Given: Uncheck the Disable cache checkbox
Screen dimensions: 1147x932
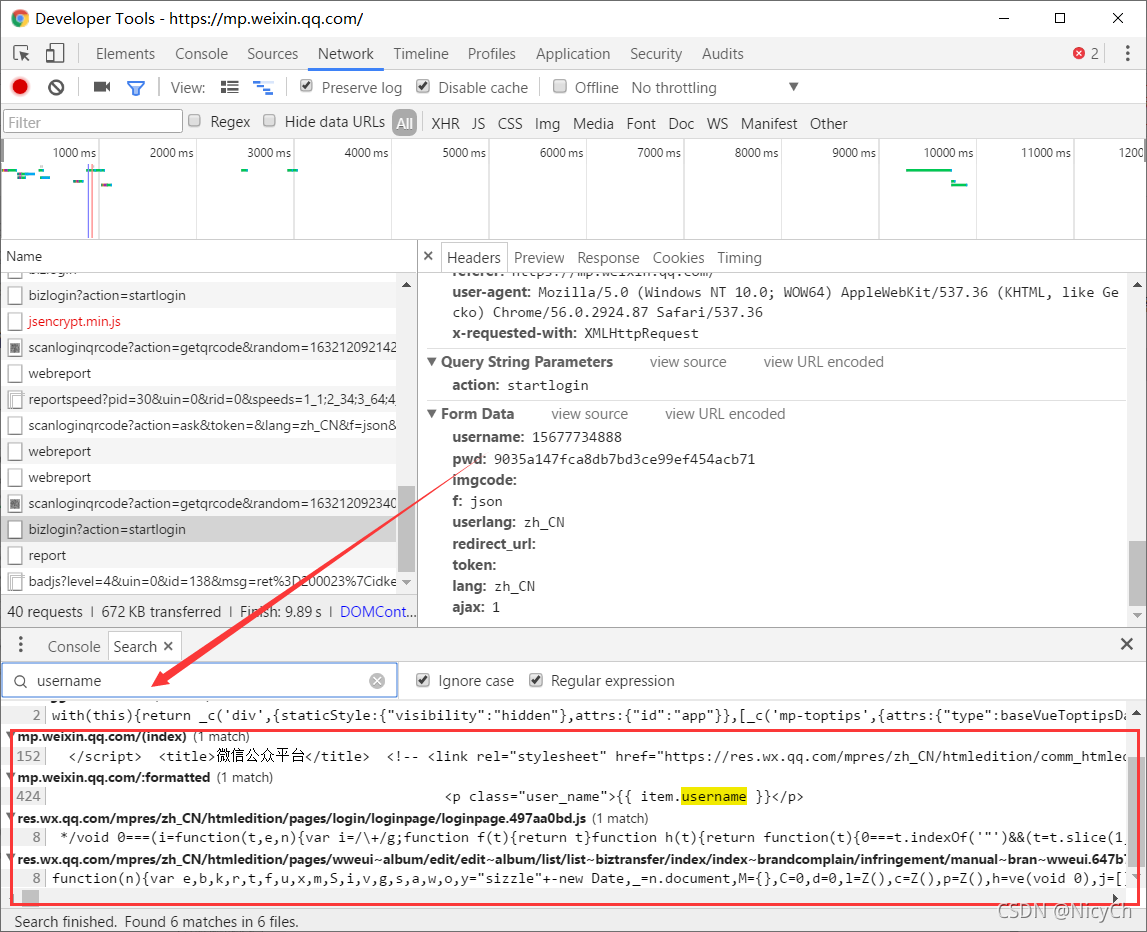Looking at the screenshot, I should [x=423, y=86].
